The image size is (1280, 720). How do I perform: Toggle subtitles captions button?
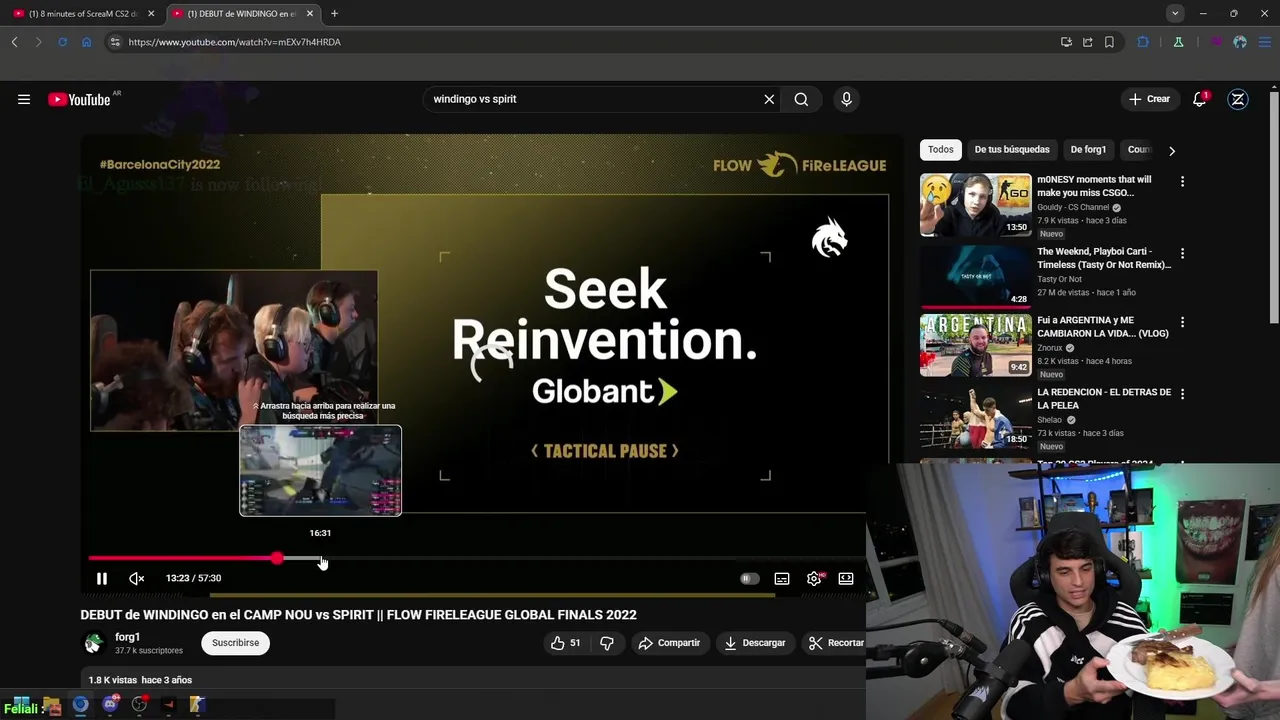782,578
